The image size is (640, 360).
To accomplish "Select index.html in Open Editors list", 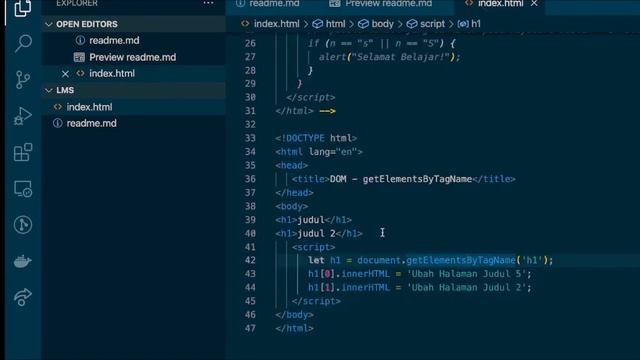I will [x=112, y=74].
